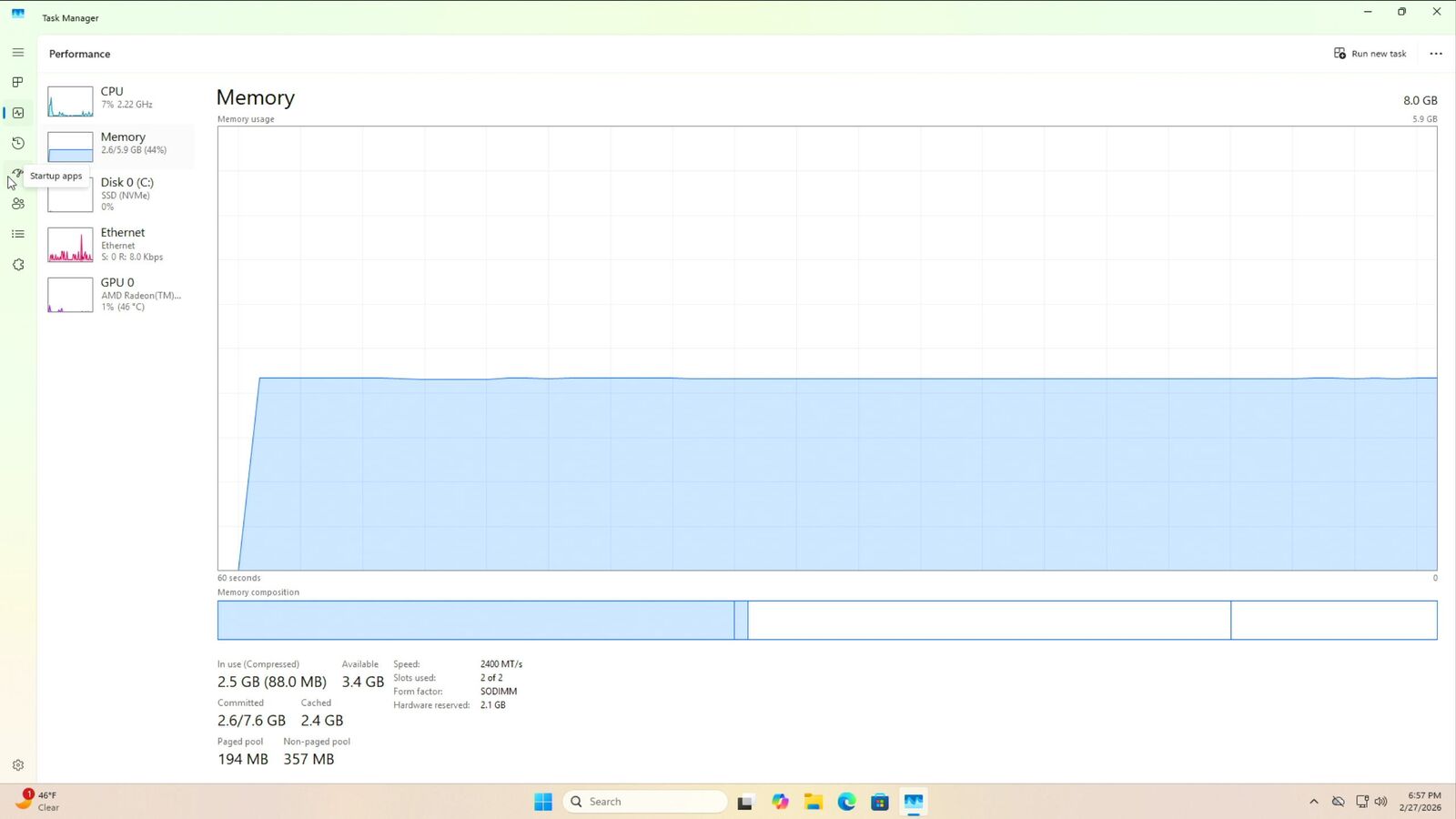Open the Startup apps icon
The width and height of the screenshot is (1456, 819).
(x=17, y=173)
